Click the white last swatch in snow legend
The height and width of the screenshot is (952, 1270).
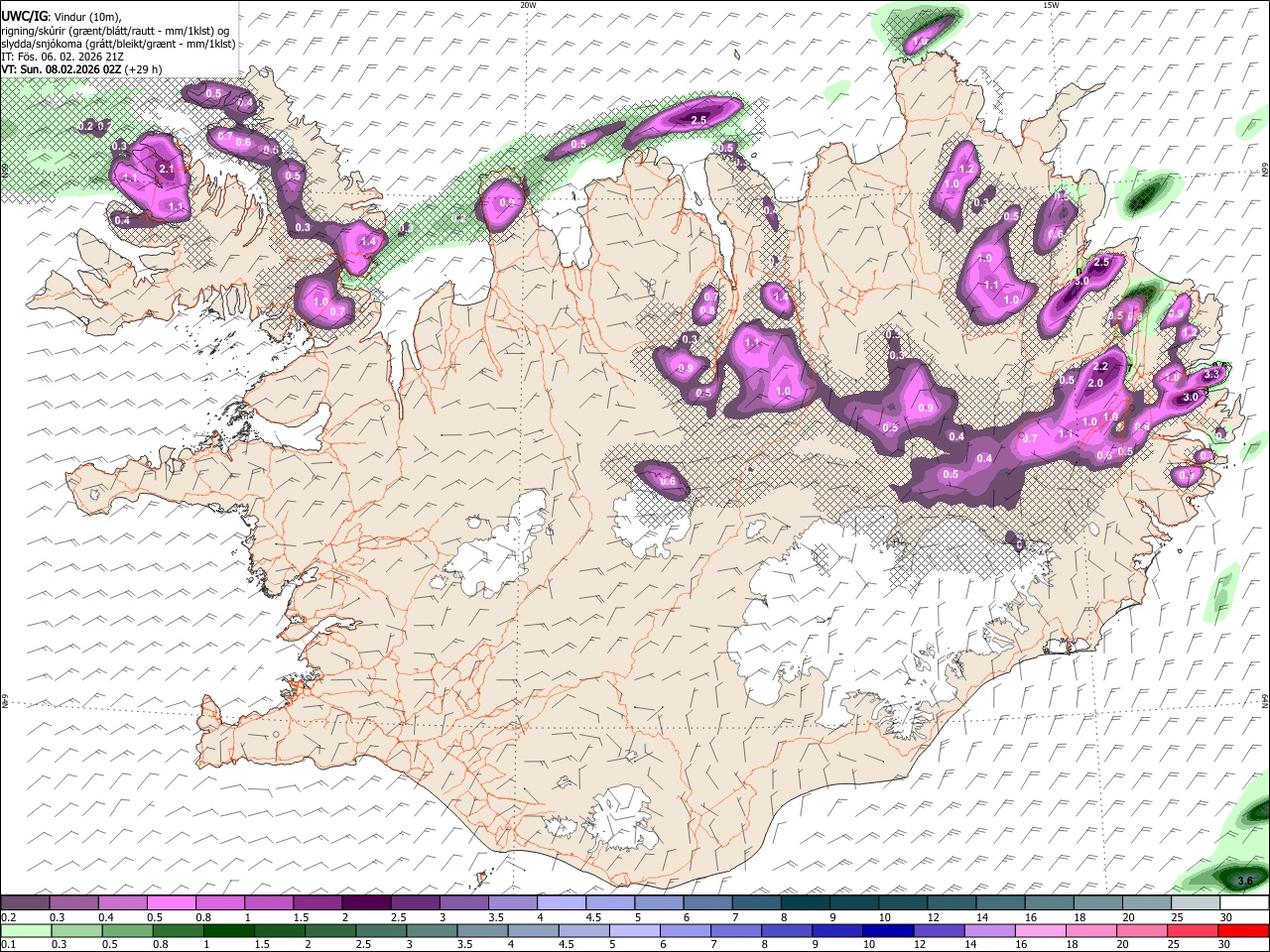click(x=1243, y=903)
